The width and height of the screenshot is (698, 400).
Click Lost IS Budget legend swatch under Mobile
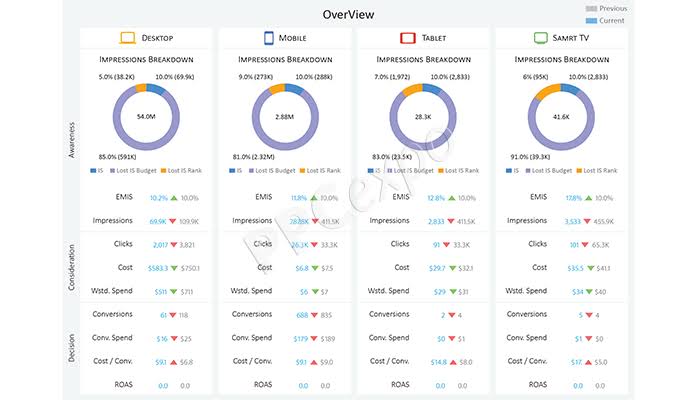[252, 170]
